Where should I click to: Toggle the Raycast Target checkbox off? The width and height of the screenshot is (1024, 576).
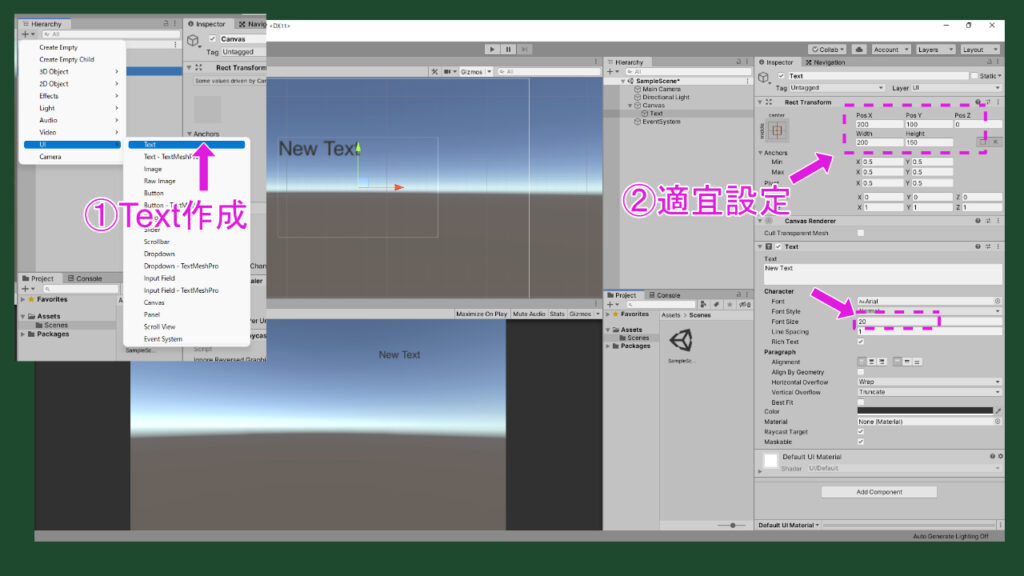(861, 433)
